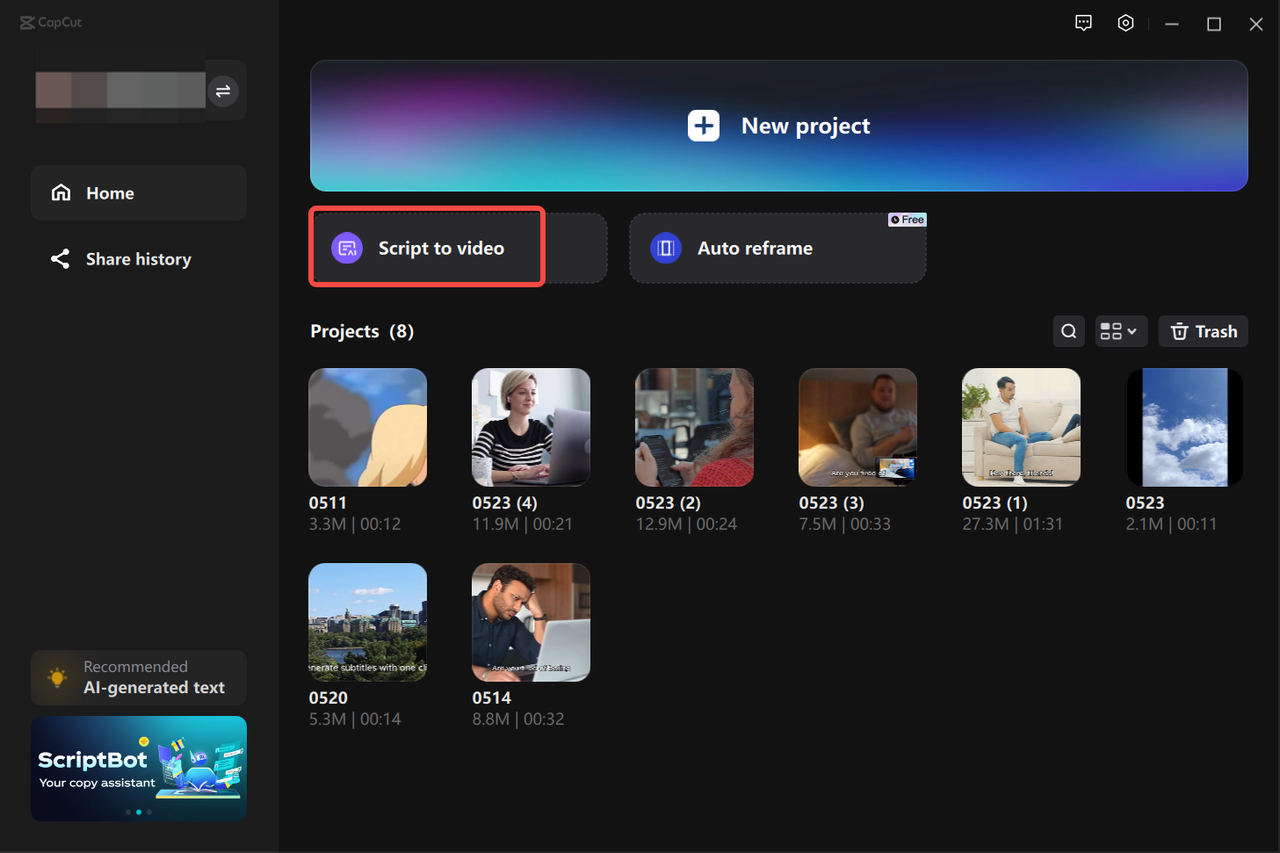Click the Free badge on Auto reframe
This screenshot has height=853, width=1280.
pyautogui.click(x=908, y=220)
